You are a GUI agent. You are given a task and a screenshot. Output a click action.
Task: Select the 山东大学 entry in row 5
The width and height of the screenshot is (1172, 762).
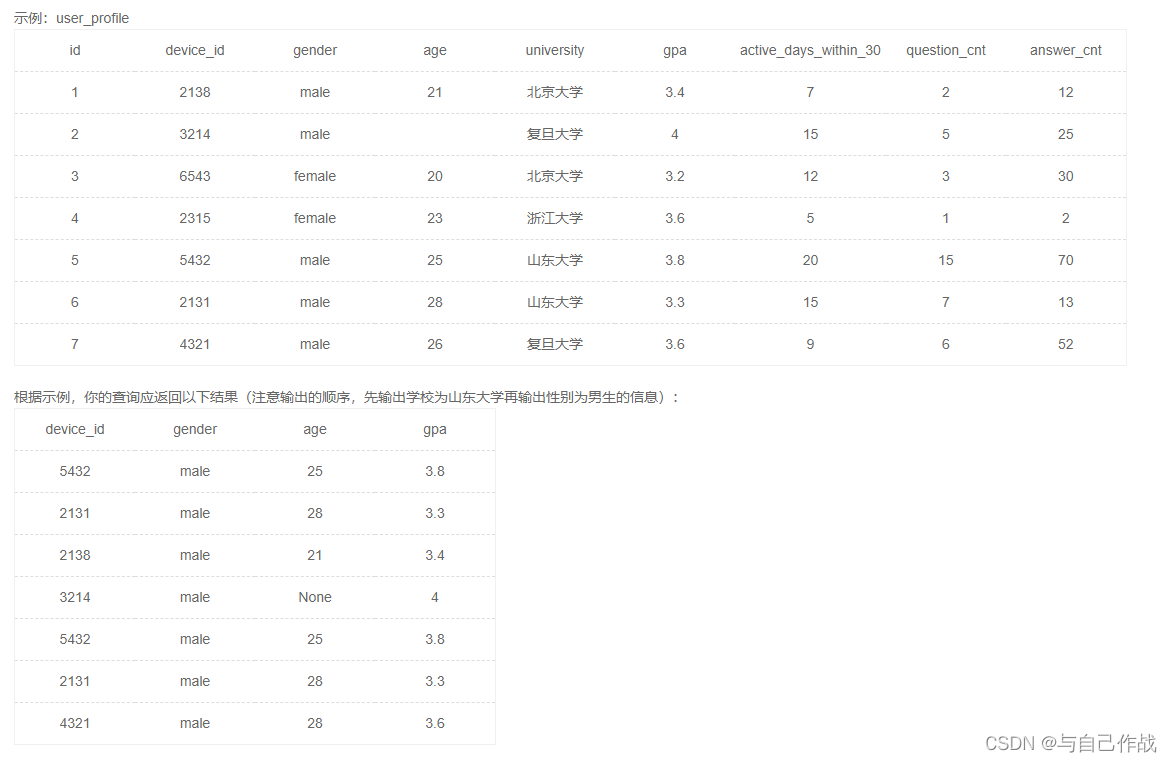tap(554, 260)
